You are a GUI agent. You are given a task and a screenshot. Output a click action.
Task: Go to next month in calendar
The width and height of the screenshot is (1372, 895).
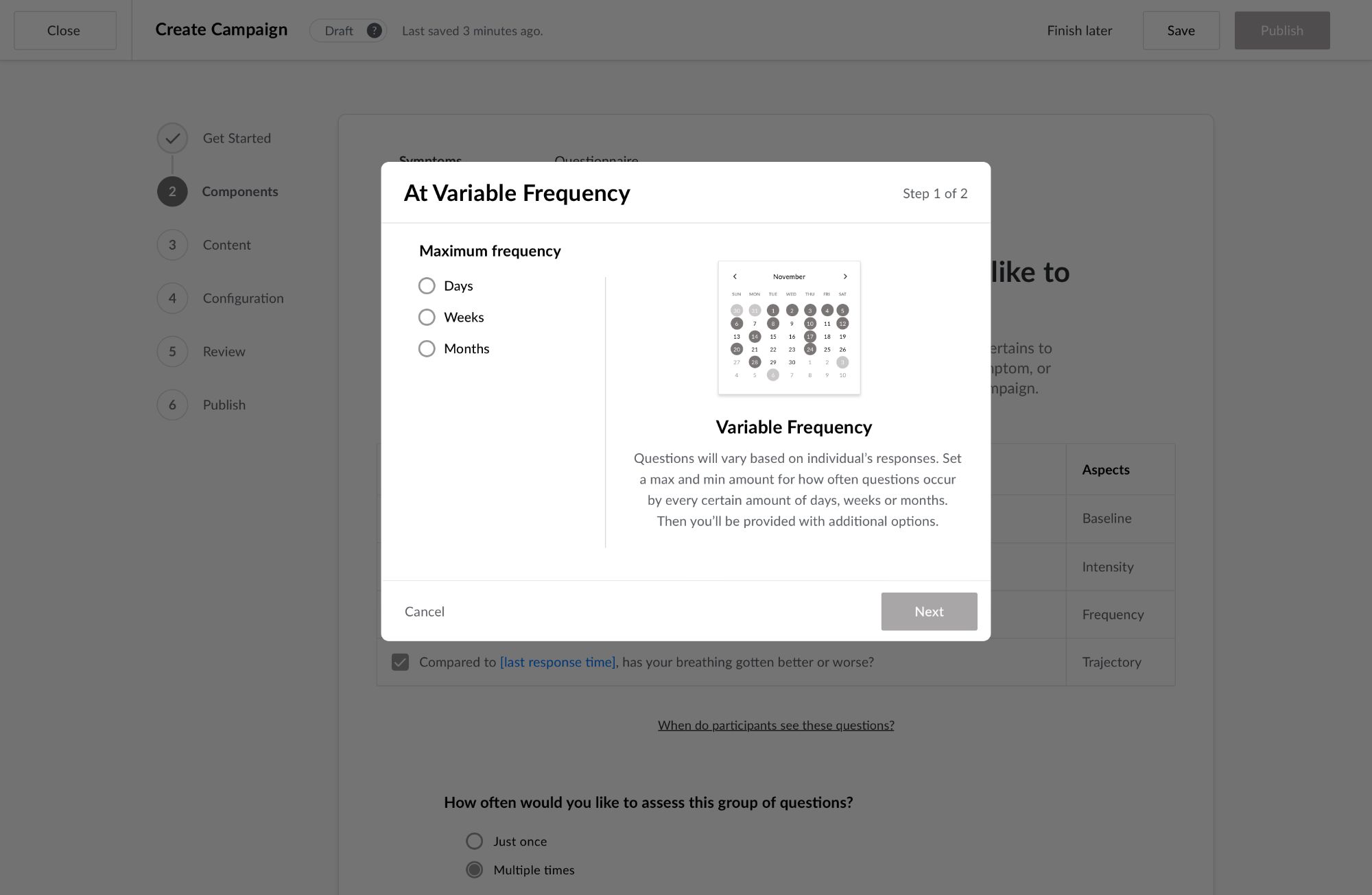coord(845,276)
